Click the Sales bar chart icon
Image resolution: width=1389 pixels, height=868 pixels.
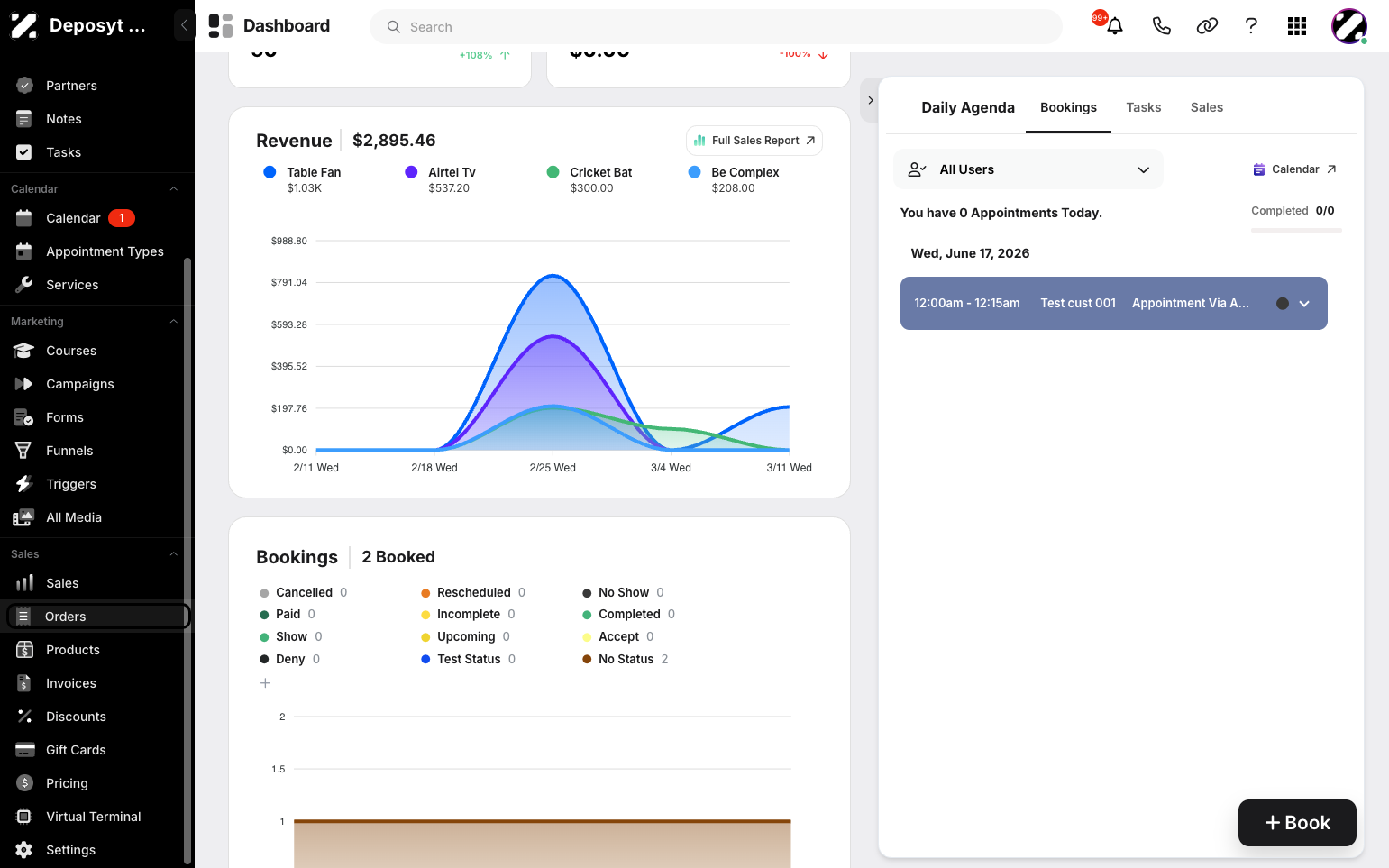(24, 583)
